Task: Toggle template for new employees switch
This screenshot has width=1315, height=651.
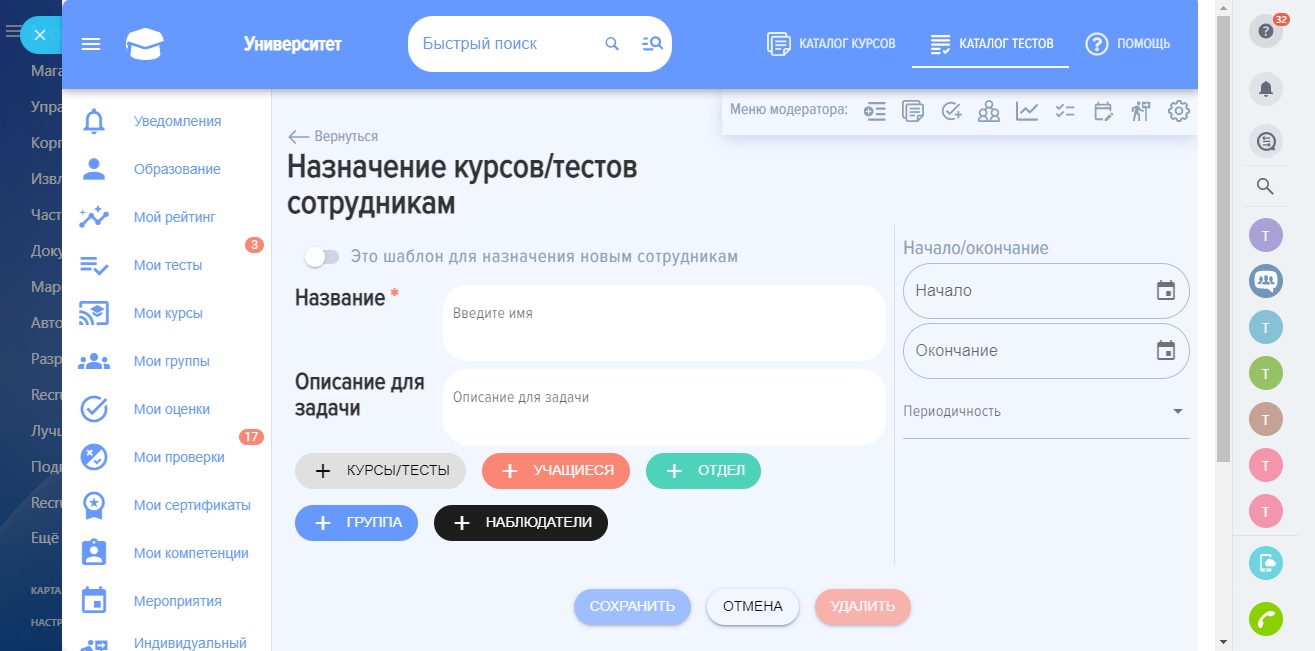Action: 322,257
